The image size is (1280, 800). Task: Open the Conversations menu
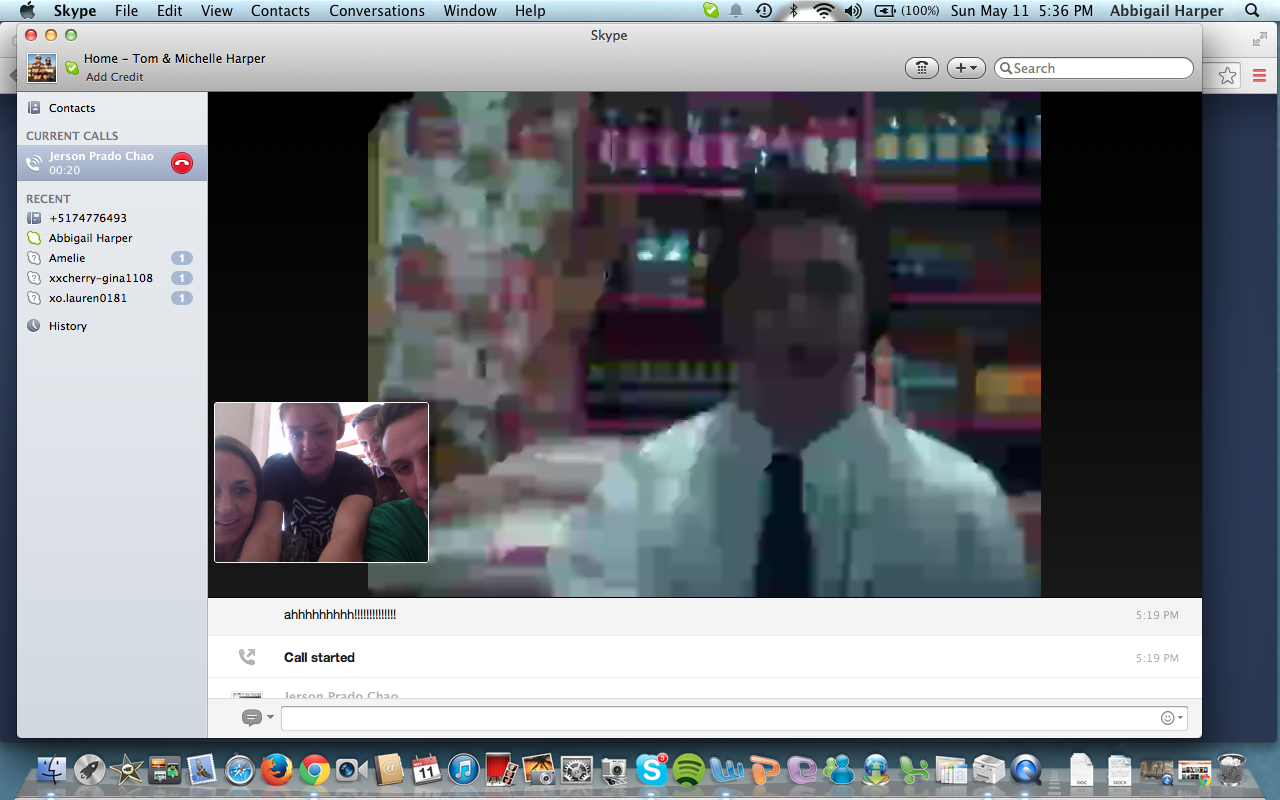click(377, 11)
